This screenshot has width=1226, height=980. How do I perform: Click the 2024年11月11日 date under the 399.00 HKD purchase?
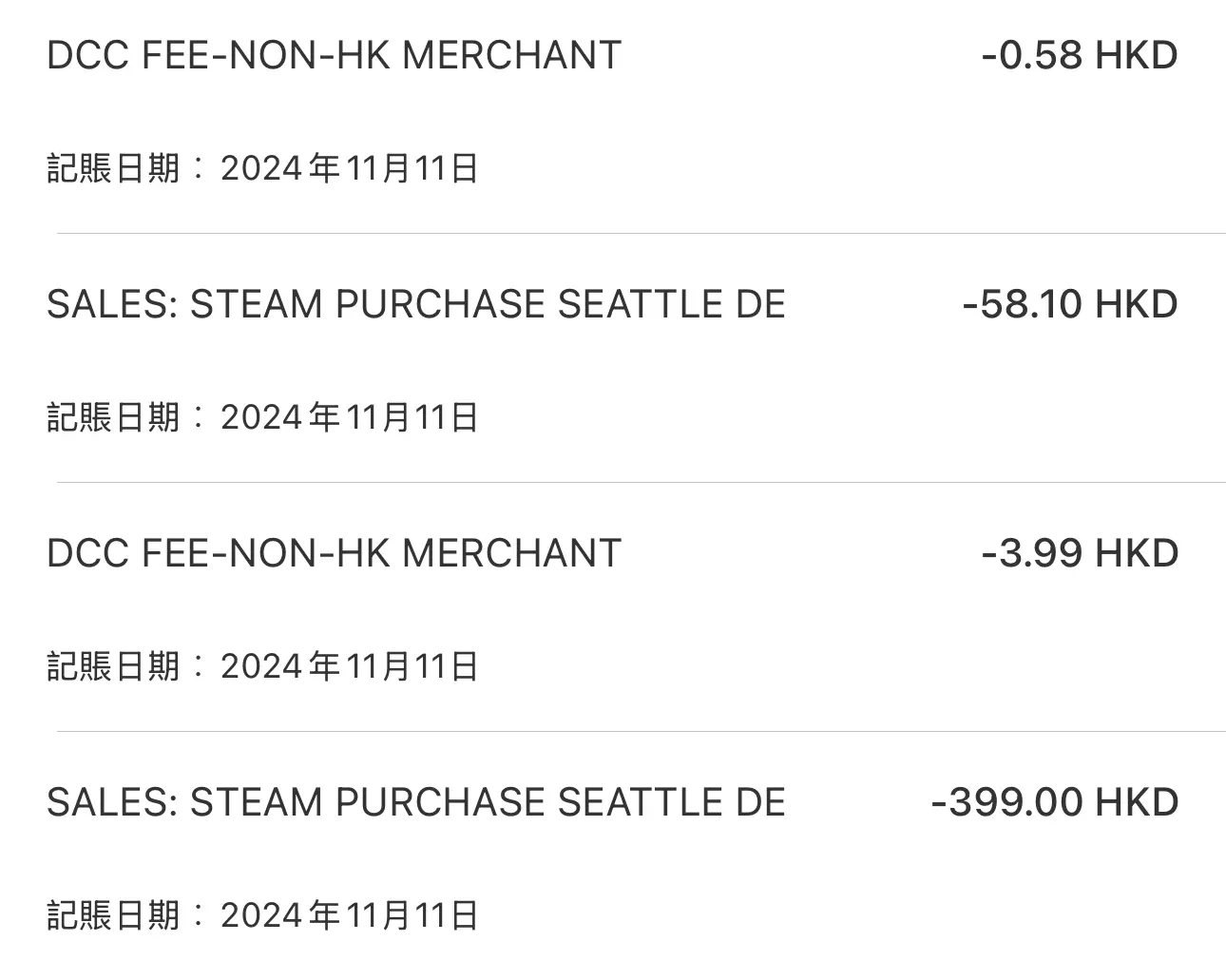click(x=349, y=916)
